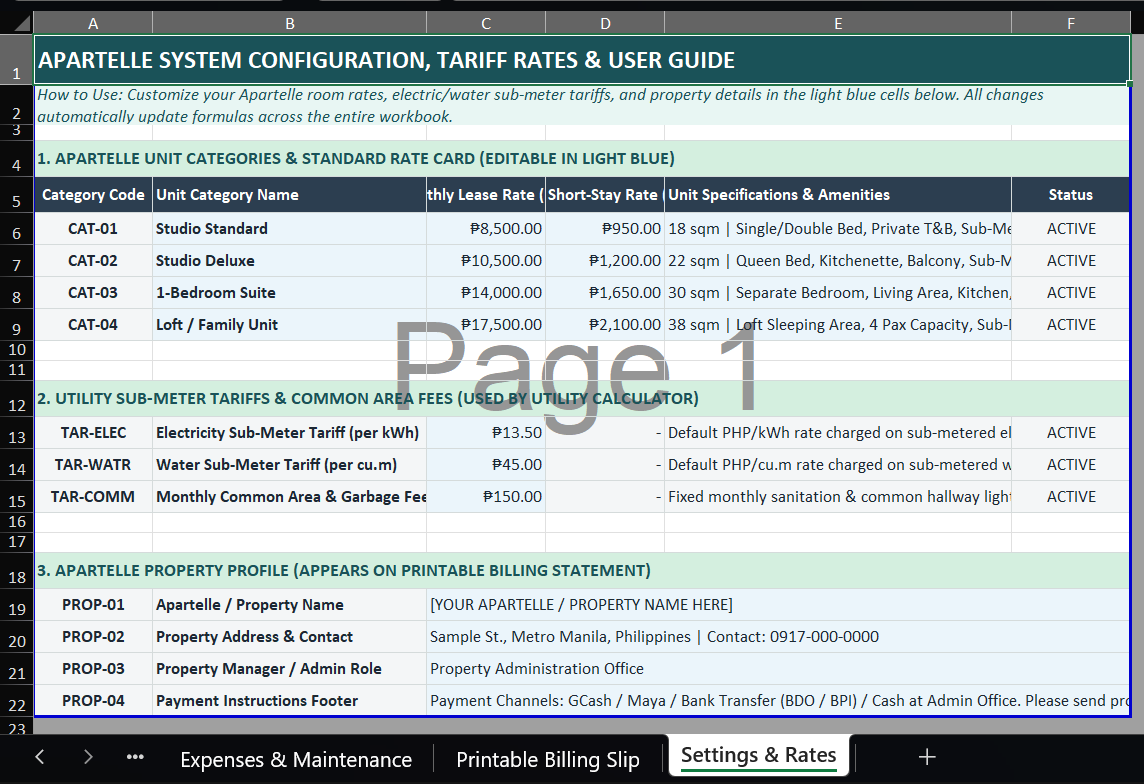Edit the ₱45.00 water tariff cell

pos(486,465)
